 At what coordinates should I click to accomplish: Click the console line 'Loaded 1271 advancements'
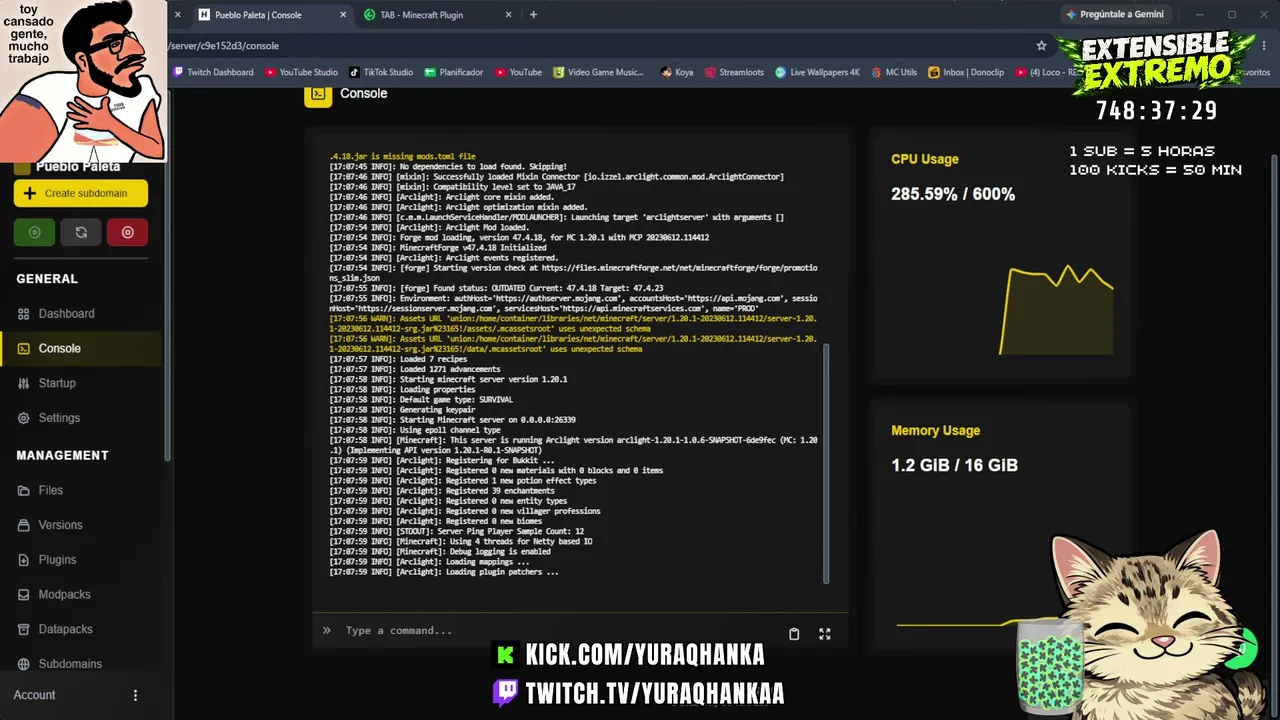pos(415,369)
